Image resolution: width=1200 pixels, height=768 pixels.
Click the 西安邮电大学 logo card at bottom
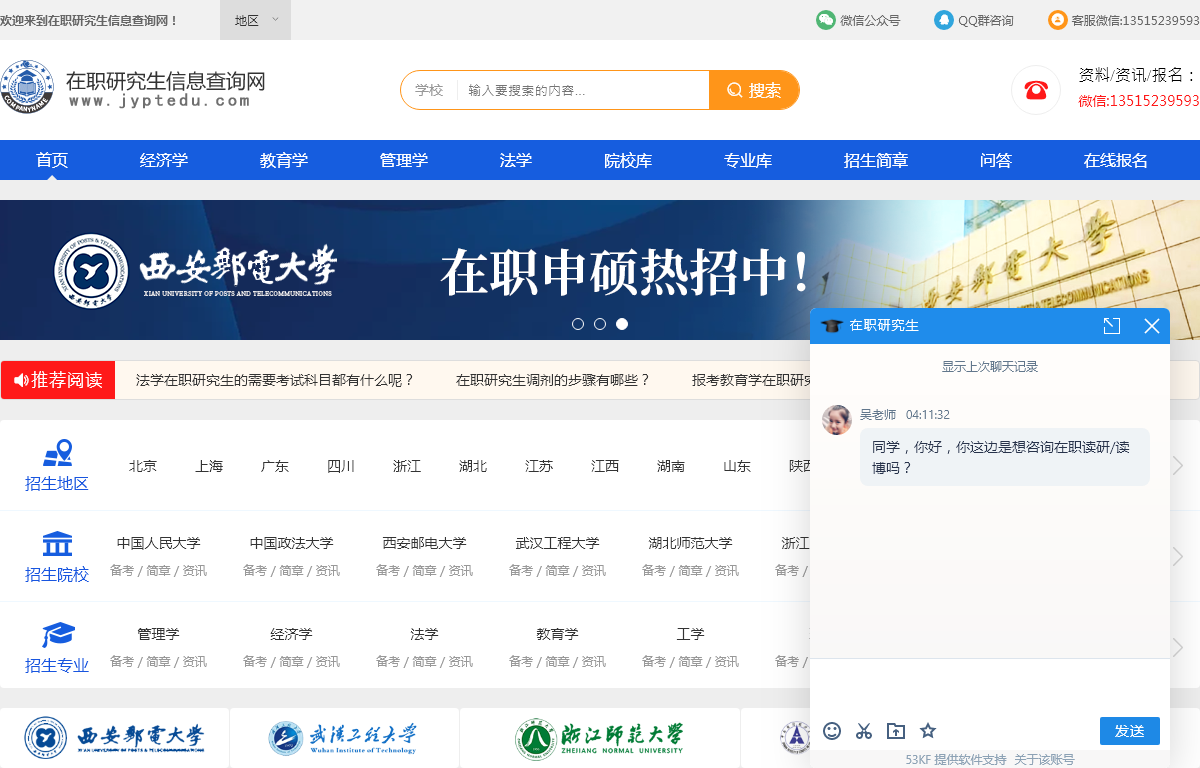tap(114, 738)
